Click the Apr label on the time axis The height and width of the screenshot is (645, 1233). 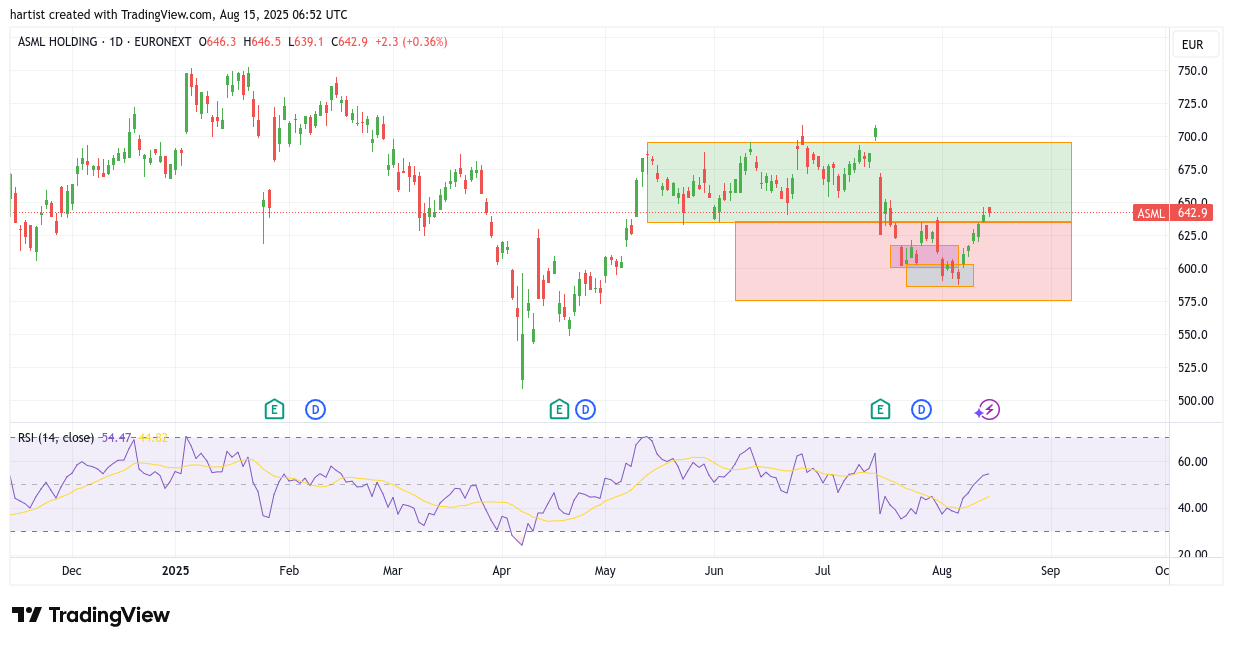point(502,571)
